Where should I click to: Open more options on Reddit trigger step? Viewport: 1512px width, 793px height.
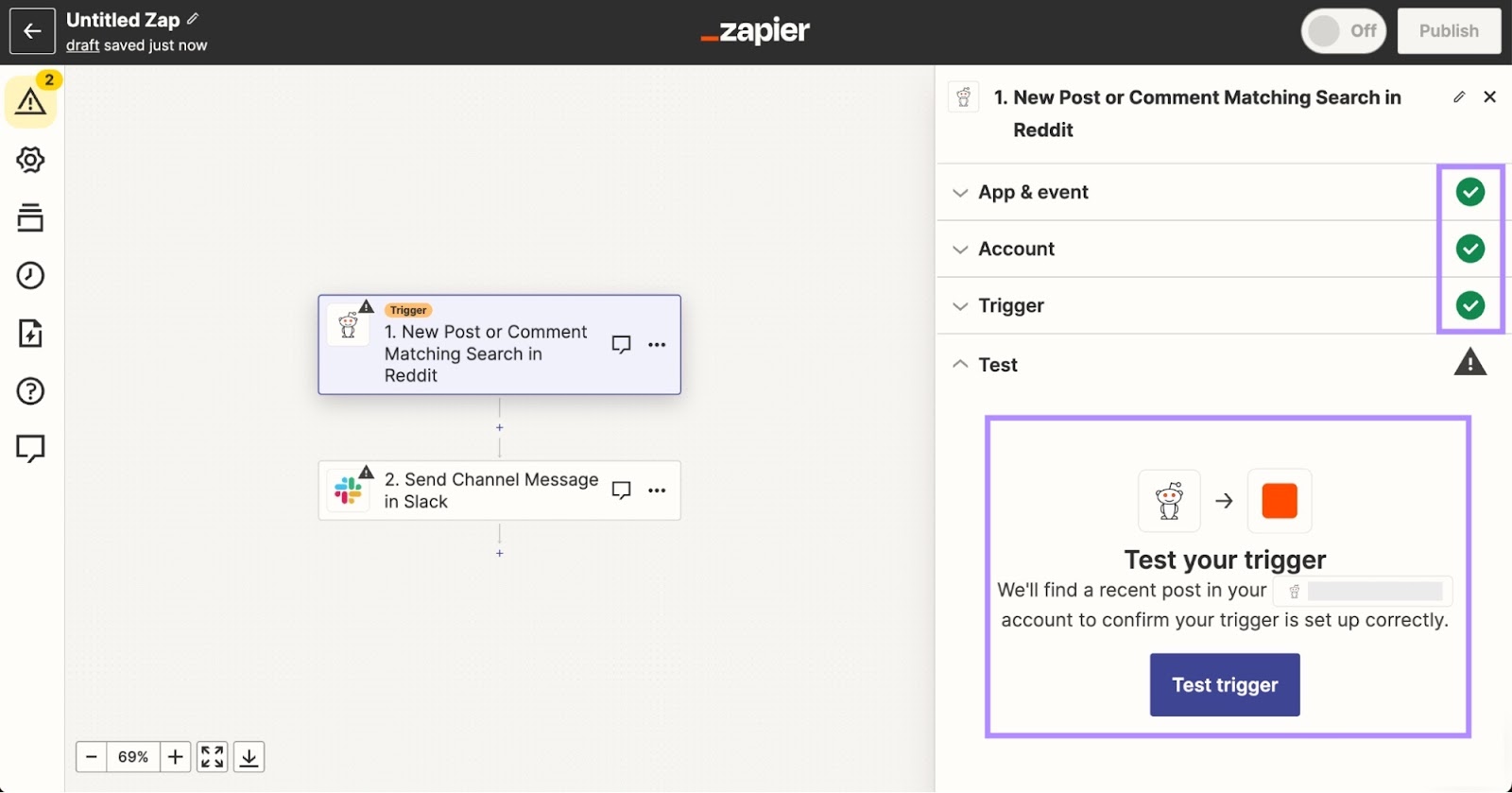pos(657,345)
